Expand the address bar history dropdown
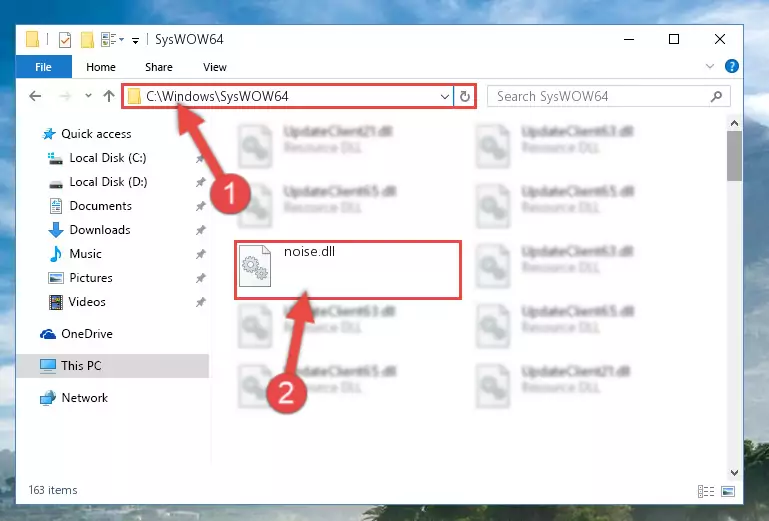The width and height of the screenshot is (769, 521). 444,96
